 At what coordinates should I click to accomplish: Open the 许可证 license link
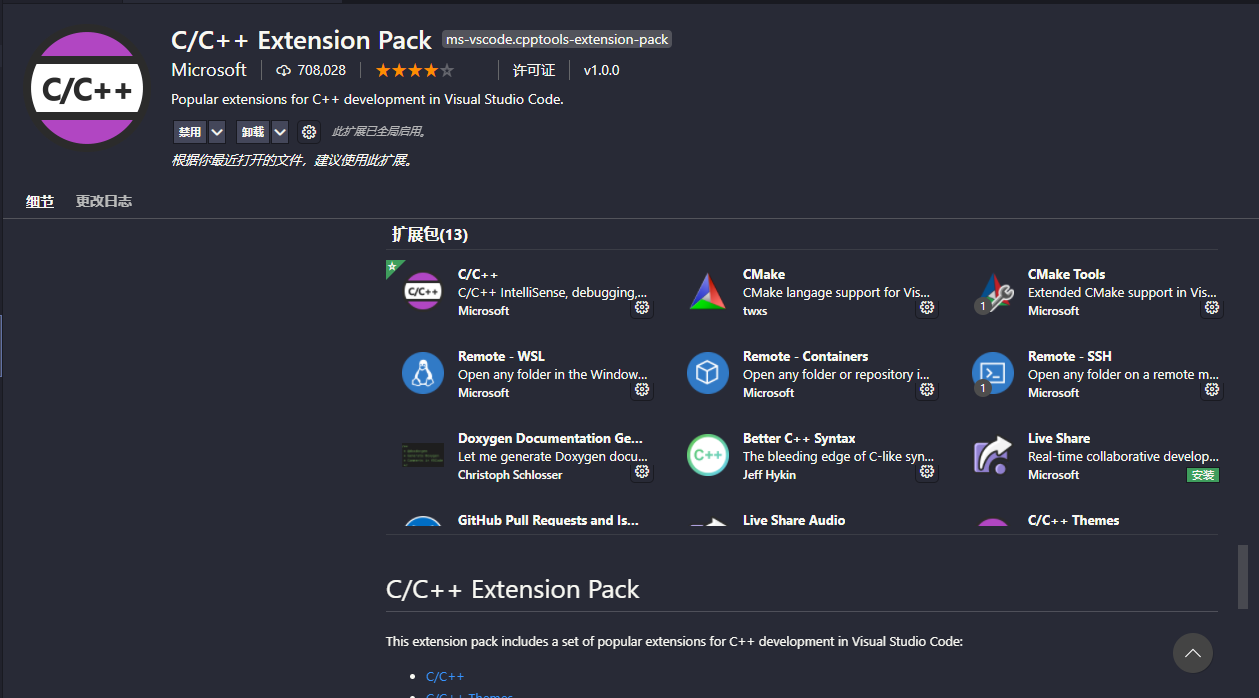click(534, 70)
